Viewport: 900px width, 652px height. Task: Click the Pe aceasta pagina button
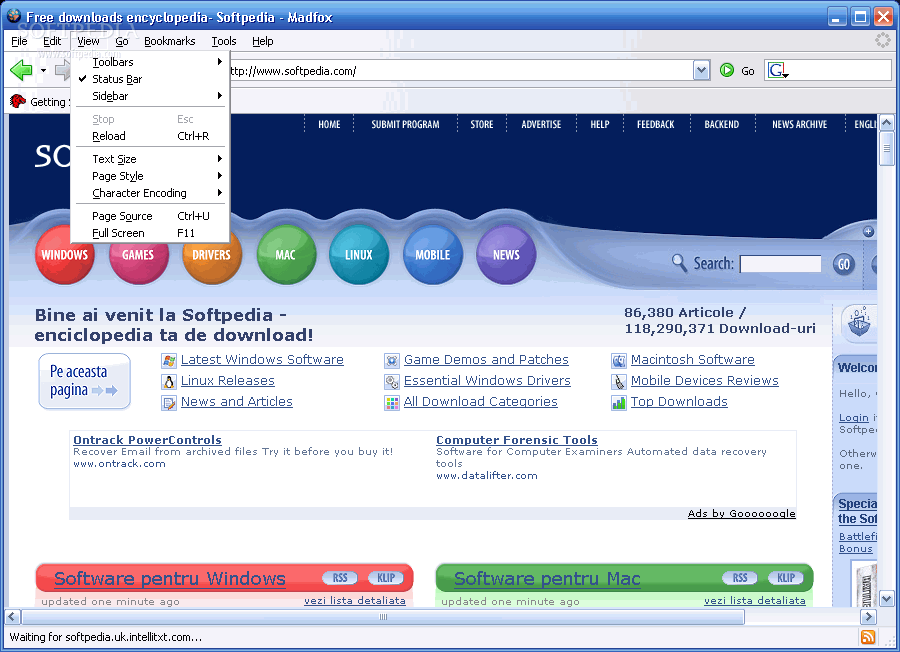tap(84, 382)
